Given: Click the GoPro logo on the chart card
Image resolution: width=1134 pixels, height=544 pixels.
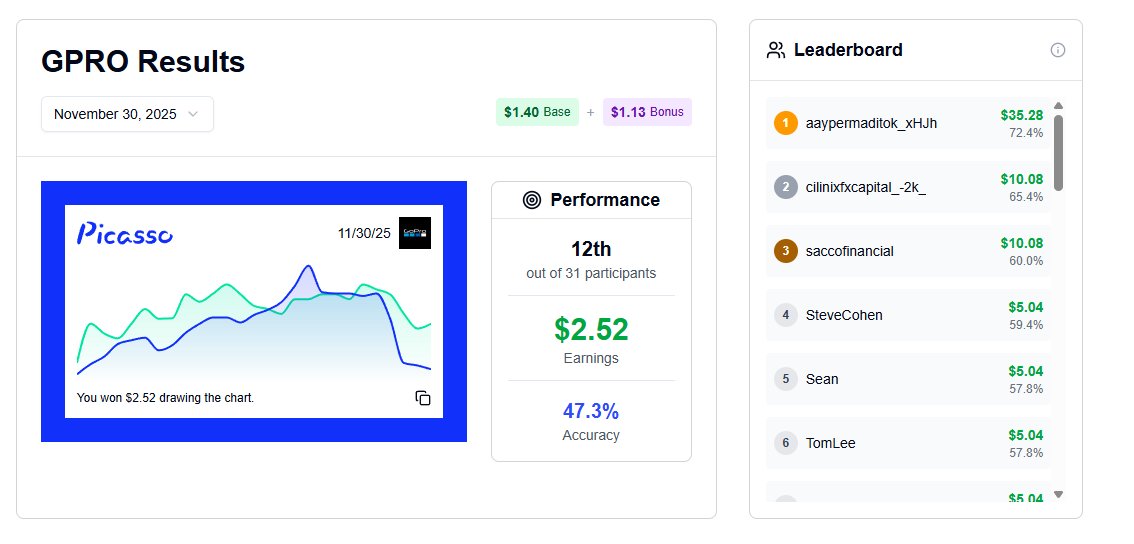Looking at the screenshot, I should point(414,233).
